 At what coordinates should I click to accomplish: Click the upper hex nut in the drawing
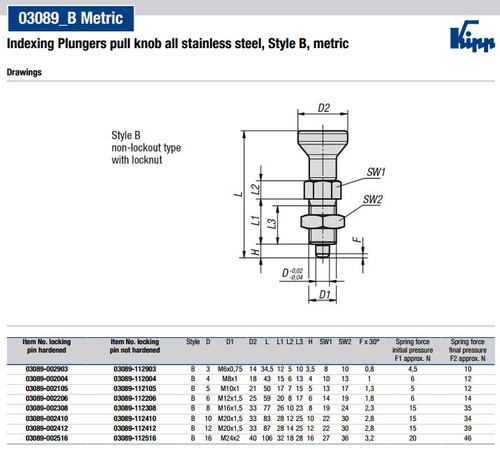point(322,190)
